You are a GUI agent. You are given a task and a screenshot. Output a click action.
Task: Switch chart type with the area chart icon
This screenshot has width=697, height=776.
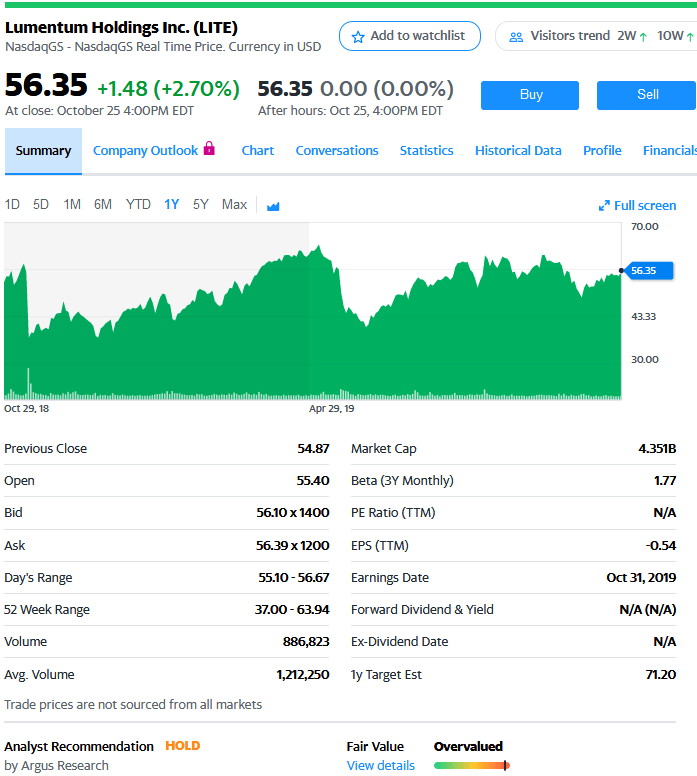(x=273, y=206)
